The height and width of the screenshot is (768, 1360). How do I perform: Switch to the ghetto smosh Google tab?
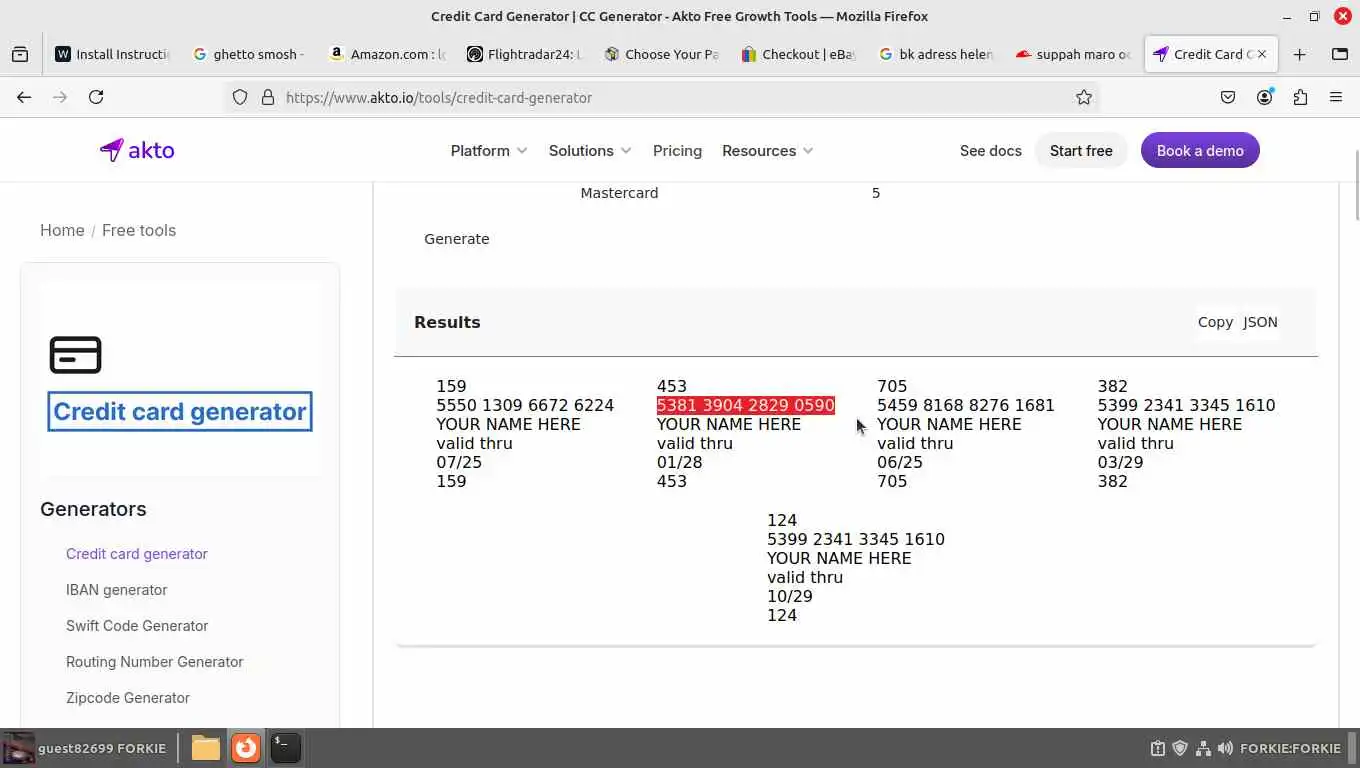[249, 54]
